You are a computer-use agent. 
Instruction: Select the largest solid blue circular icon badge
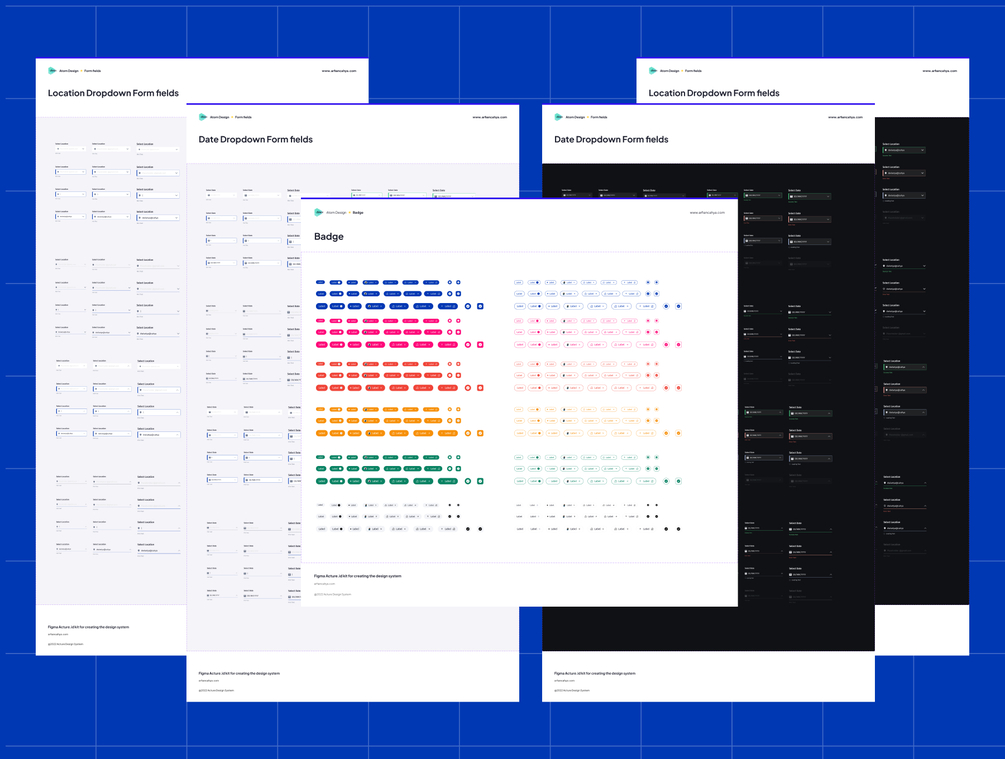468,306
